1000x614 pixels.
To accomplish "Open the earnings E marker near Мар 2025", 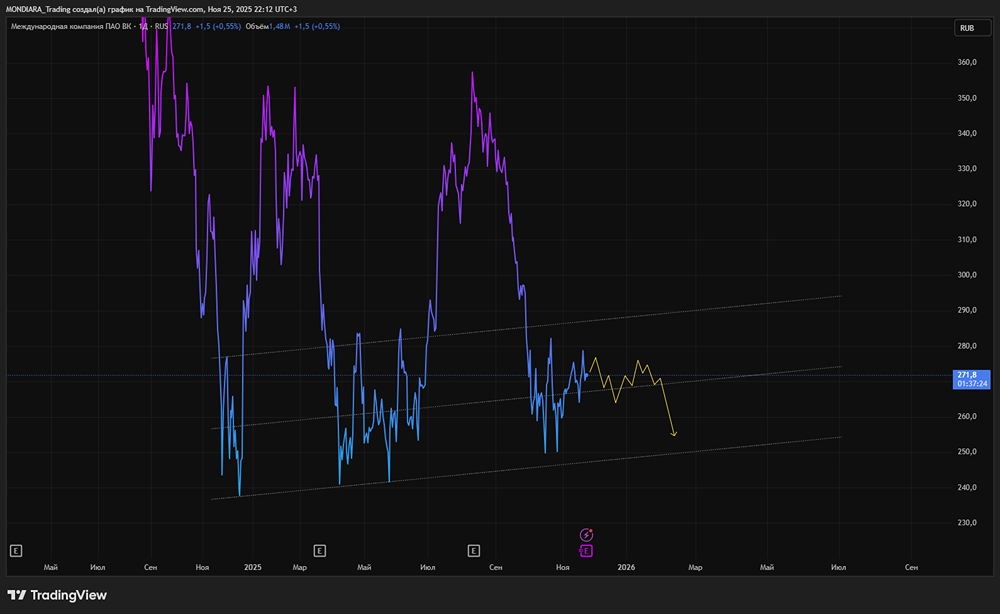I will pyautogui.click(x=319, y=550).
